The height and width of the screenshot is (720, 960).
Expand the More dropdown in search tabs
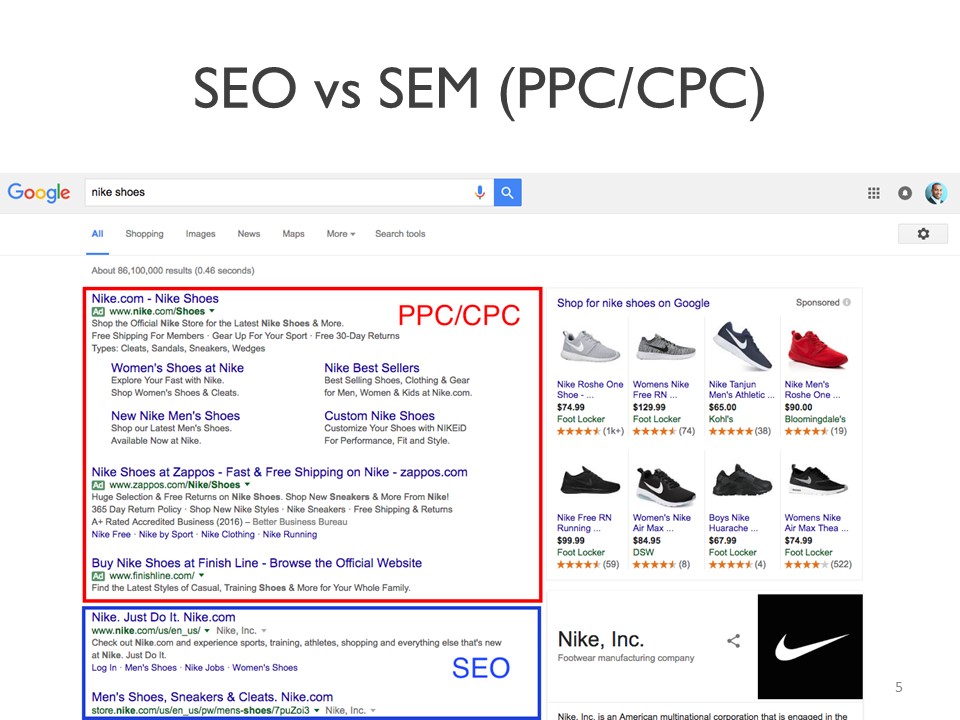tap(341, 234)
